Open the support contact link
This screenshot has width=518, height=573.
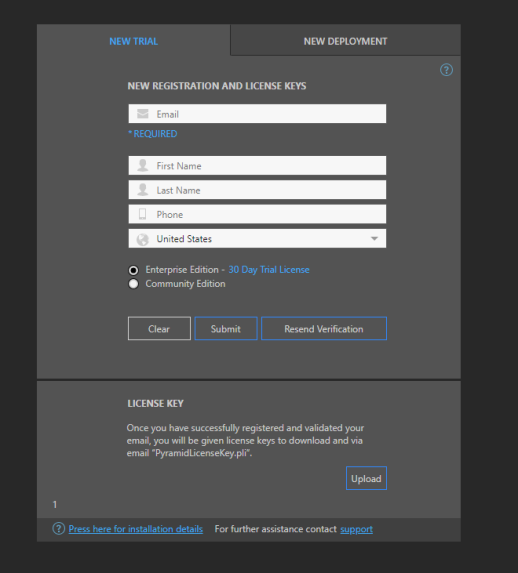(356, 529)
